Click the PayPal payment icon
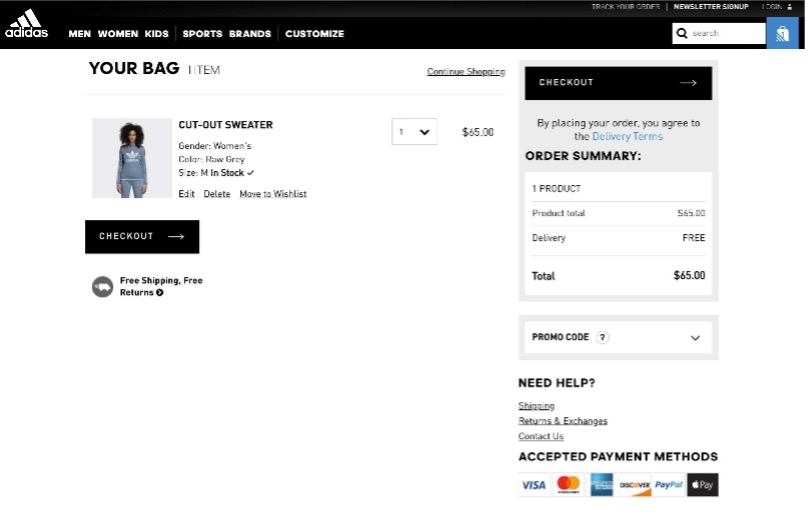The image size is (809, 516). [668, 485]
